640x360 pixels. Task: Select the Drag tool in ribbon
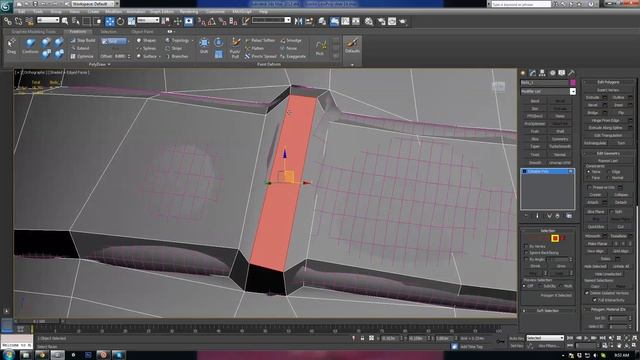point(11,46)
